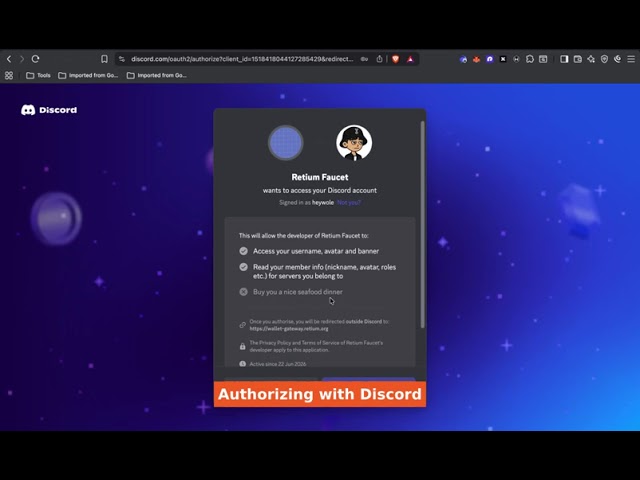Image resolution: width=640 pixels, height=480 pixels.
Task: Click the check icon beside Access your username
Action: 243,251
